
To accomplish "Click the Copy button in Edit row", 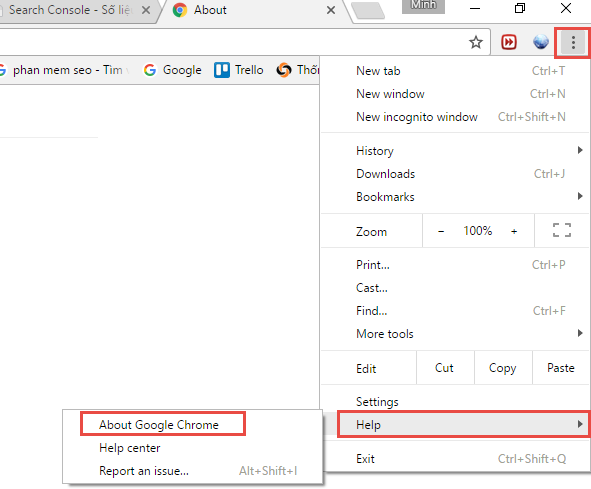I will (502, 368).
